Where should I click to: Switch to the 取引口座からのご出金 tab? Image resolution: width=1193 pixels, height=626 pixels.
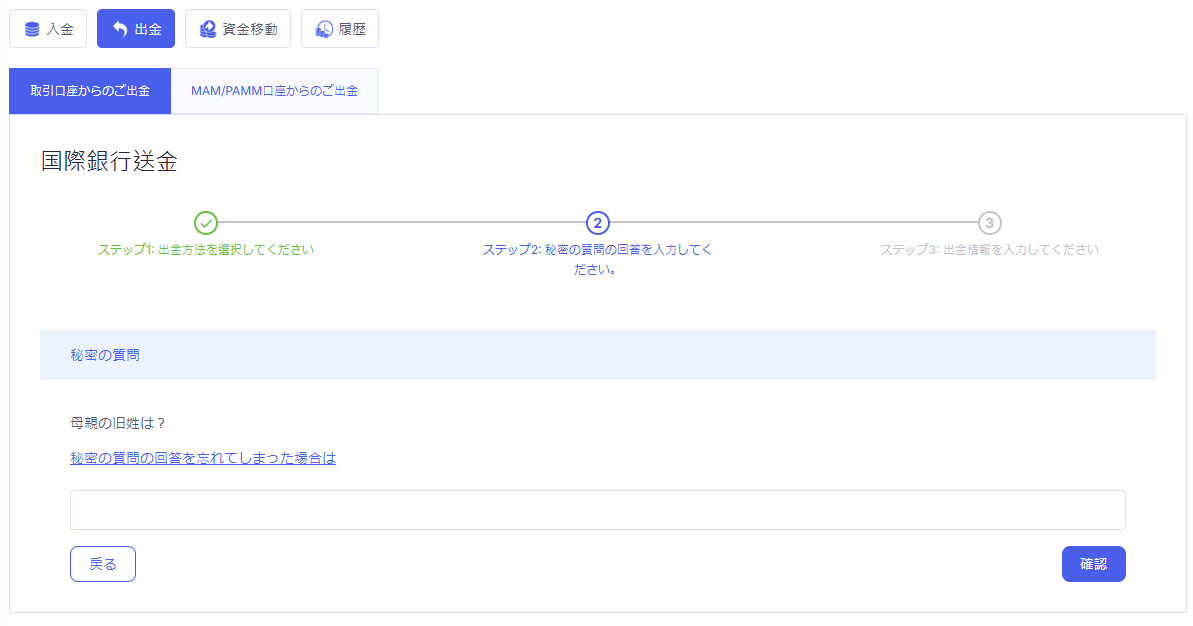click(90, 91)
